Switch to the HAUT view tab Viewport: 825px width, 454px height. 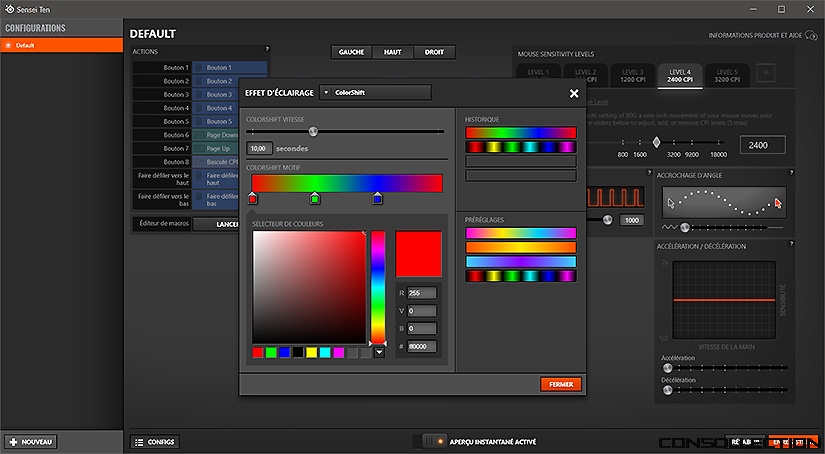pyautogui.click(x=393, y=52)
